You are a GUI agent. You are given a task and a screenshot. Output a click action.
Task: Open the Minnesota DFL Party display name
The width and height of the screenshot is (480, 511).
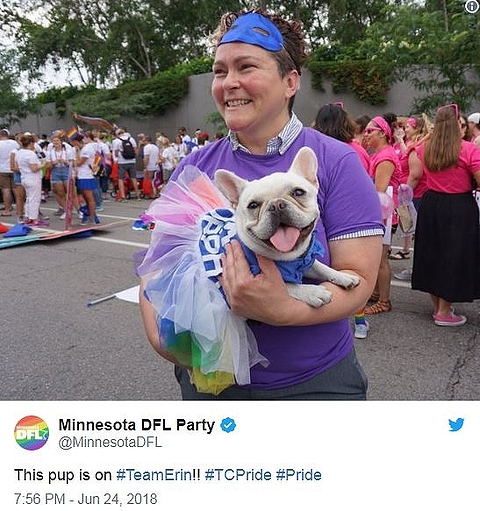point(137,425)
